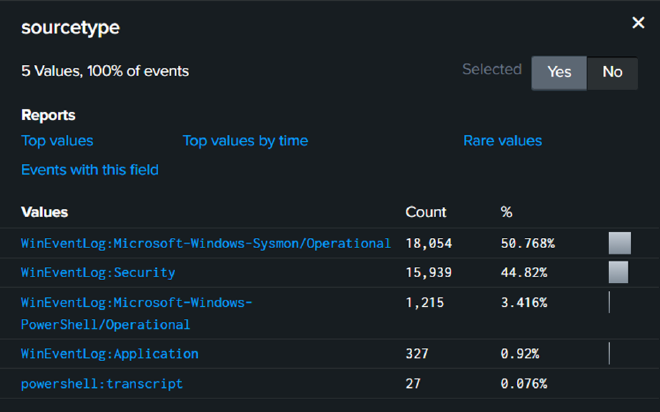Image resolution: width=660 pixels, height=412 pixels.
Task: Click the bar for the WinEventLog:Security row
Action: 618,272
